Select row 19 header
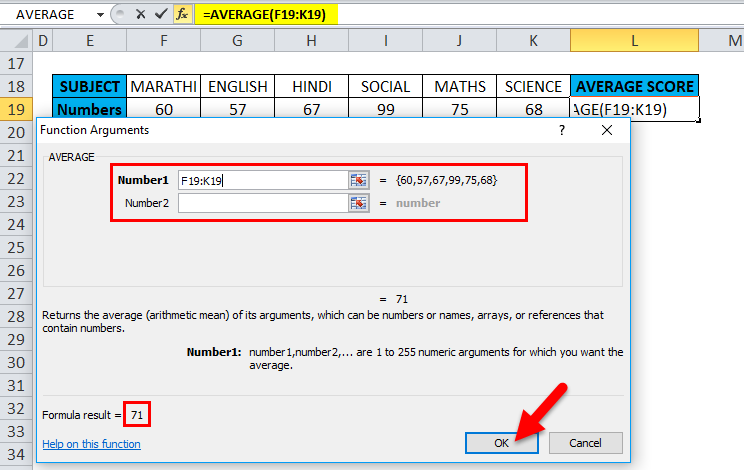The image size is (744, 470). click(x=16, y=110)
